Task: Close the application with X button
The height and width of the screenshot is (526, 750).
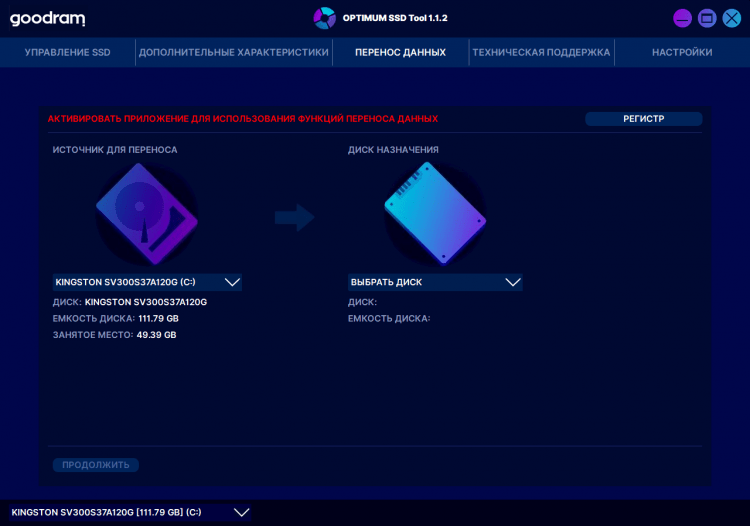Action: coord(731,19)
